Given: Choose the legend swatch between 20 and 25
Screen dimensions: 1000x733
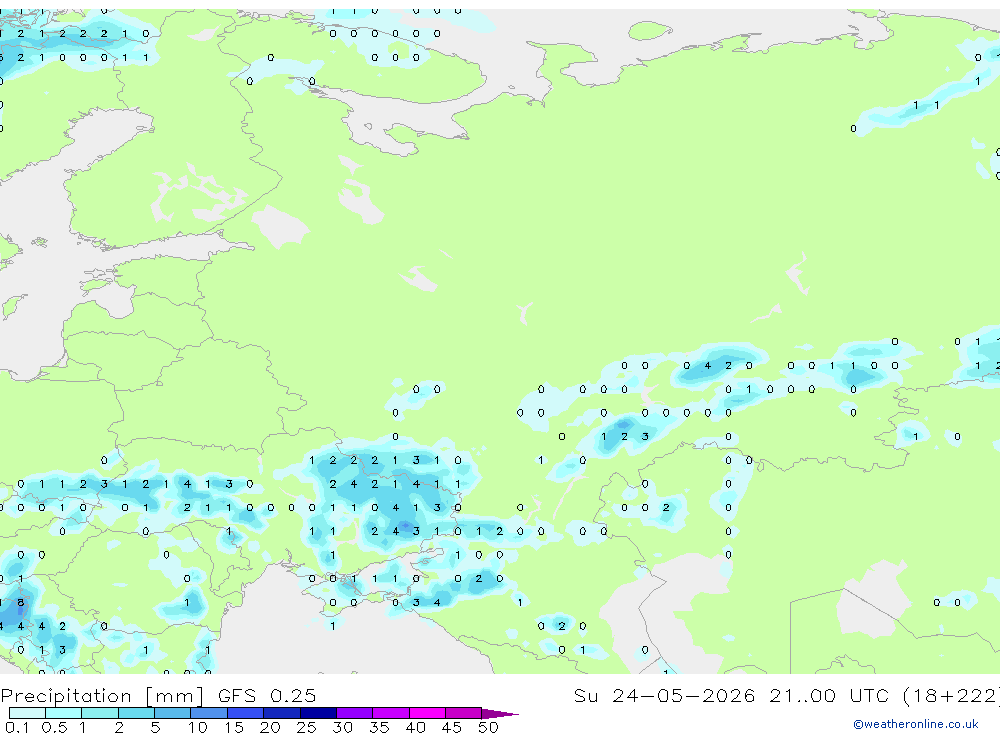Looking at the screenshot, I should (x=282, y=713).
